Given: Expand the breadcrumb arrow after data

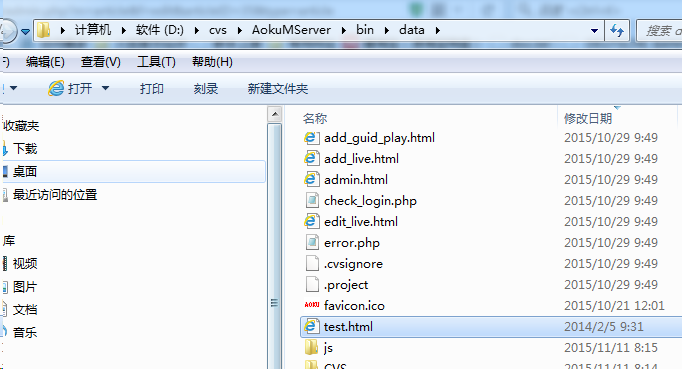Looking at the screenshot, I should click(x=438, y=30).
